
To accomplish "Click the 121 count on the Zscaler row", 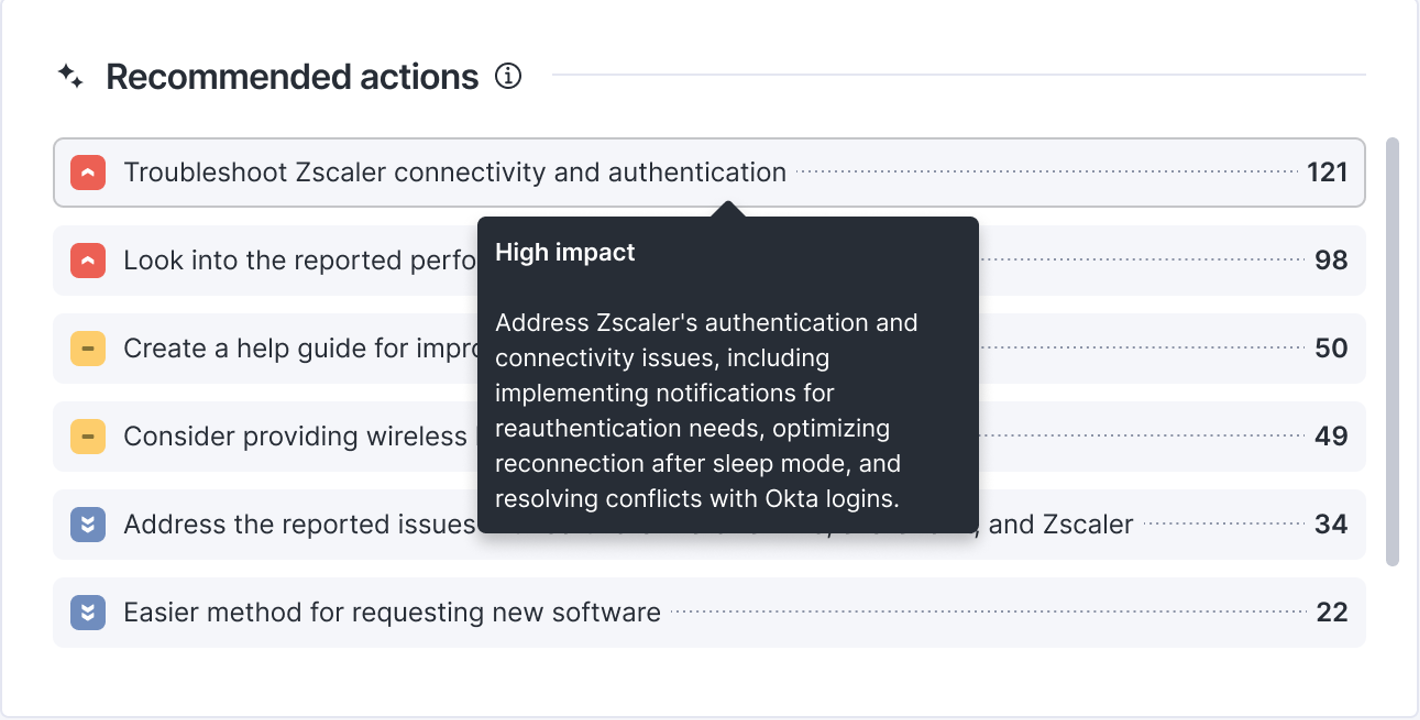I will [1327, 173].
